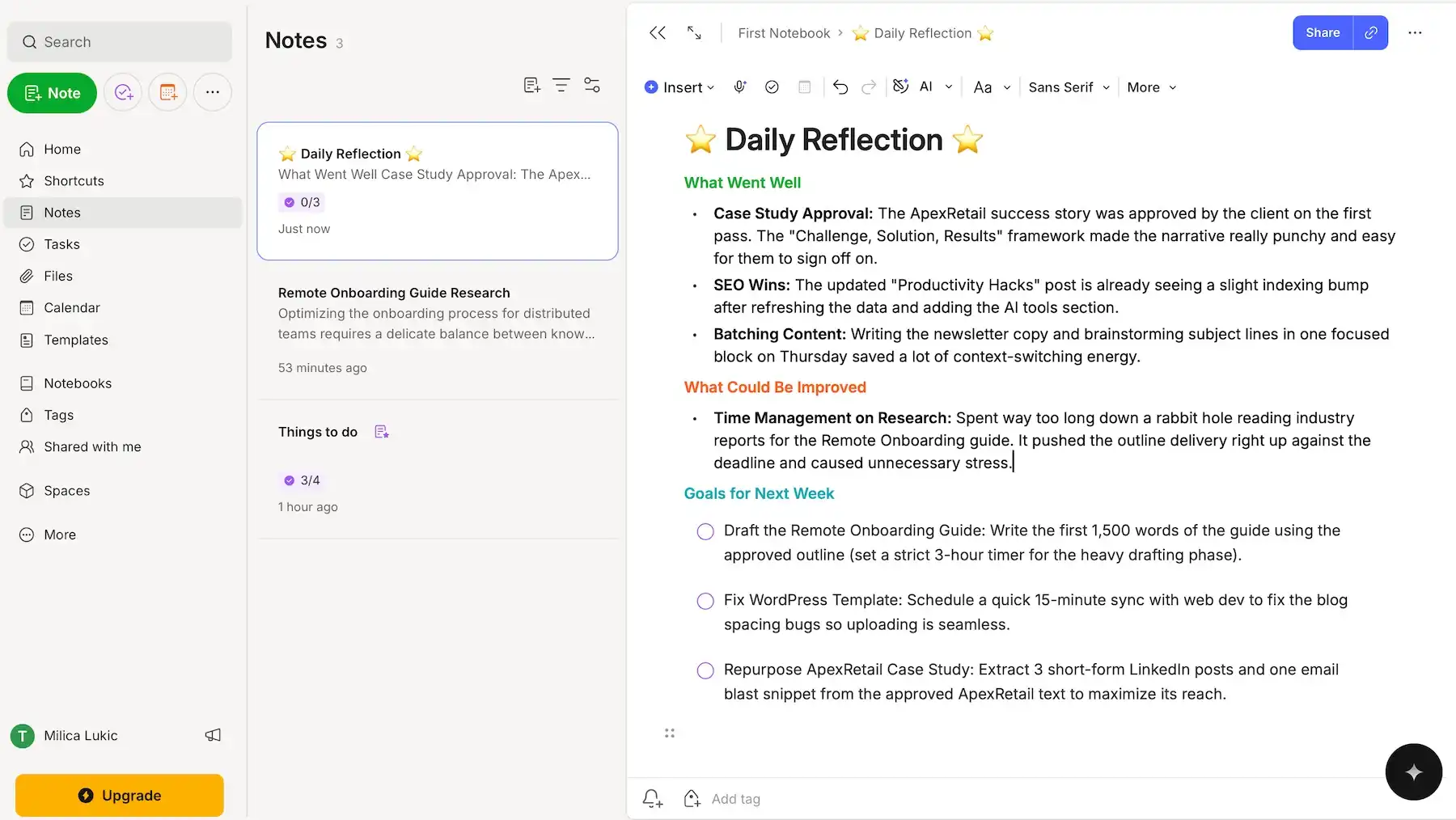Open First Notebook breadcrumb link

pyautogui.click(x=784, y=33)
